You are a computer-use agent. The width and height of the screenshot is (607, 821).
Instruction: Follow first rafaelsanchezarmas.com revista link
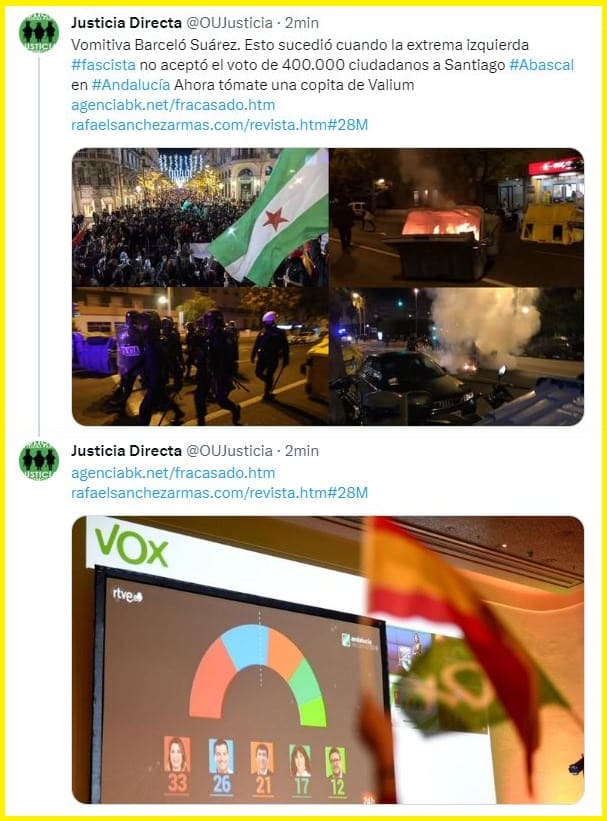[219, 125]
